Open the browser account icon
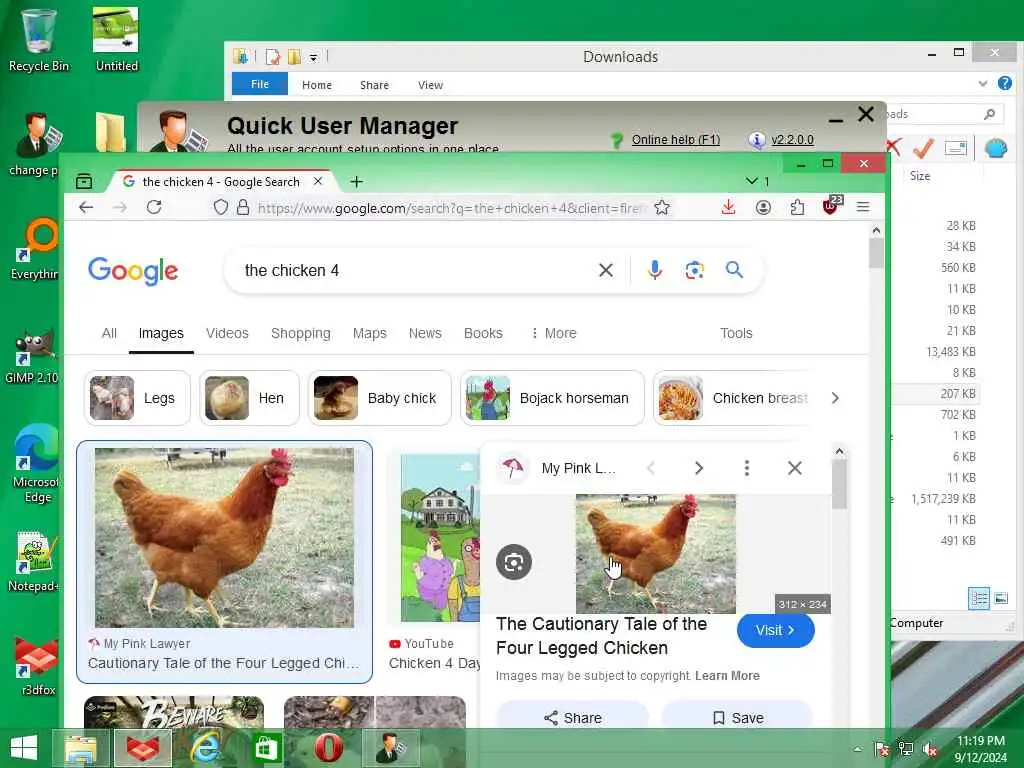 [x=763, y=208]
